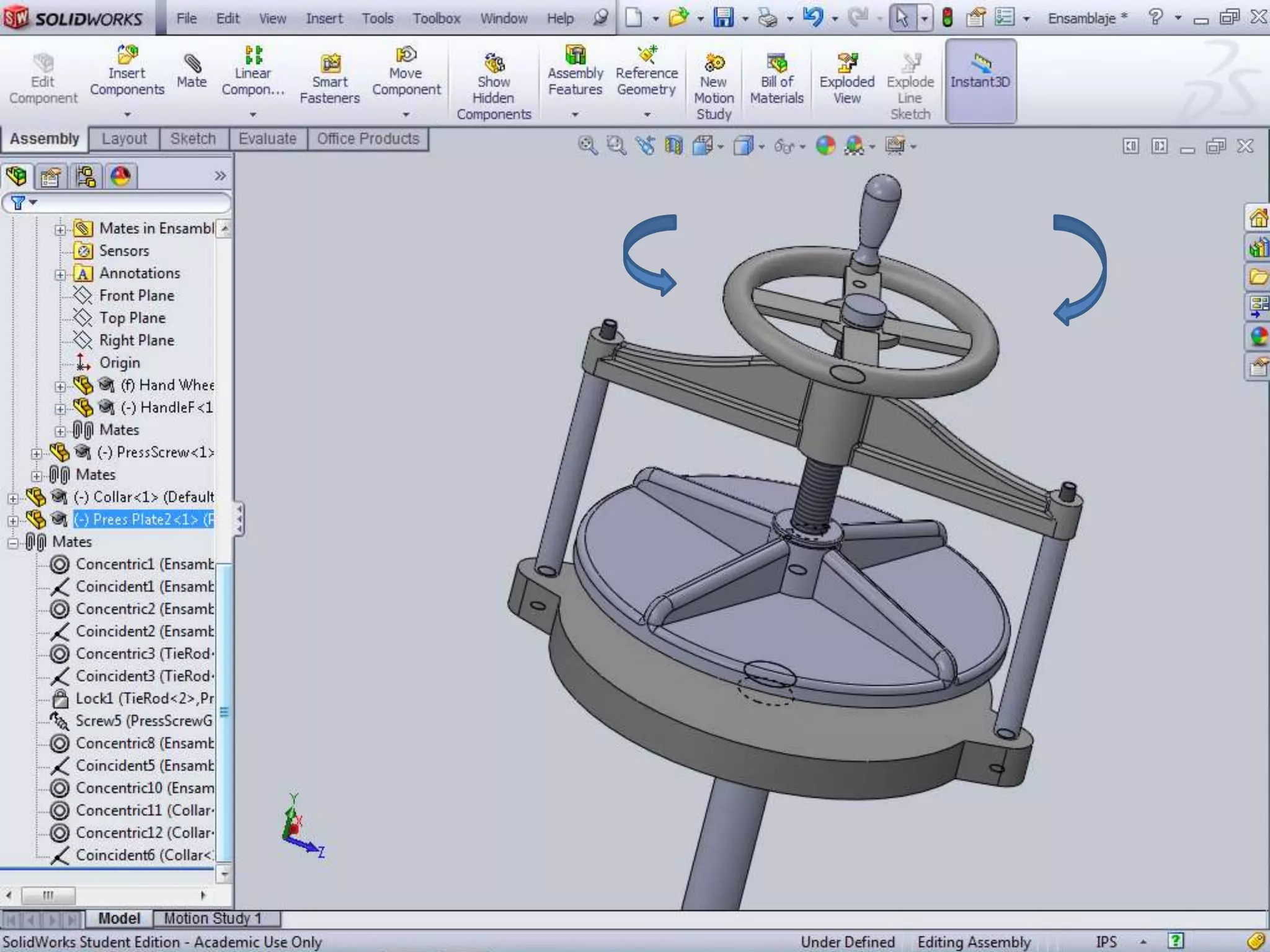The image size is (1270, 952).
Task: Click the Rebuild traffic light icon
Action: coord(947,17)
